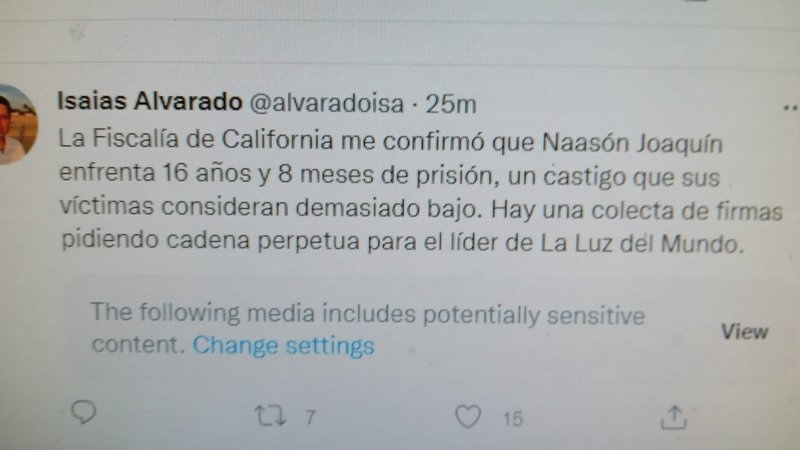Click the word 'content.' before Change settings
Image resolution: width=800 pixels, height=450 pixels.
tap(138, 345)
